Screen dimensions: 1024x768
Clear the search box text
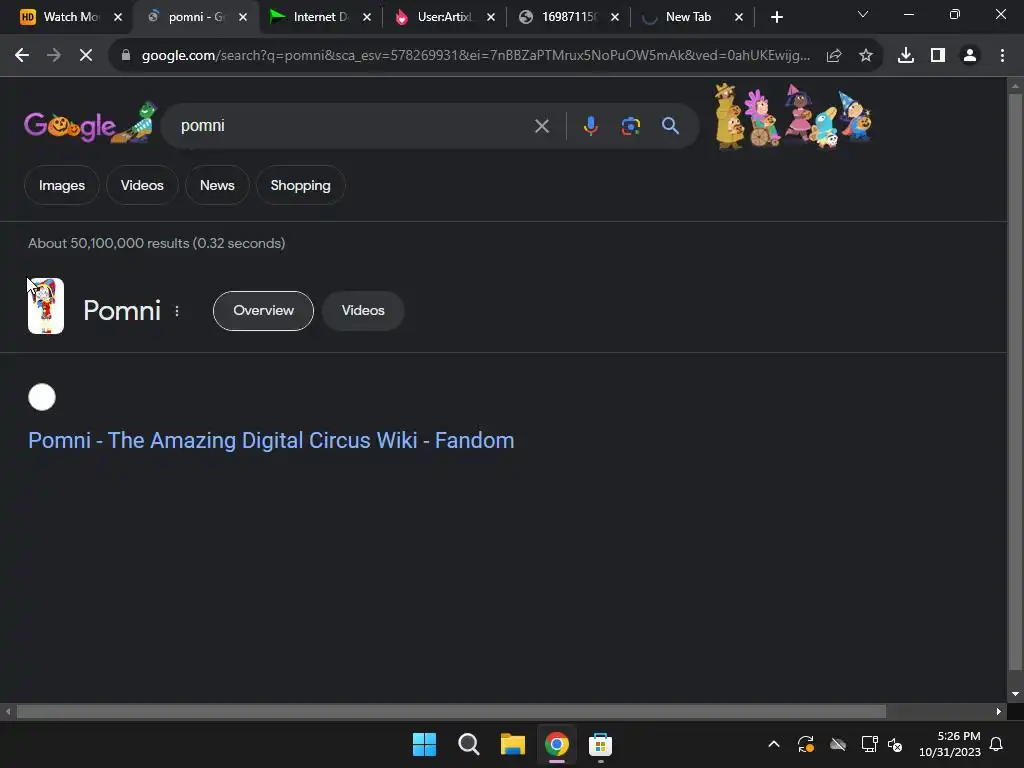click(542, 126)
